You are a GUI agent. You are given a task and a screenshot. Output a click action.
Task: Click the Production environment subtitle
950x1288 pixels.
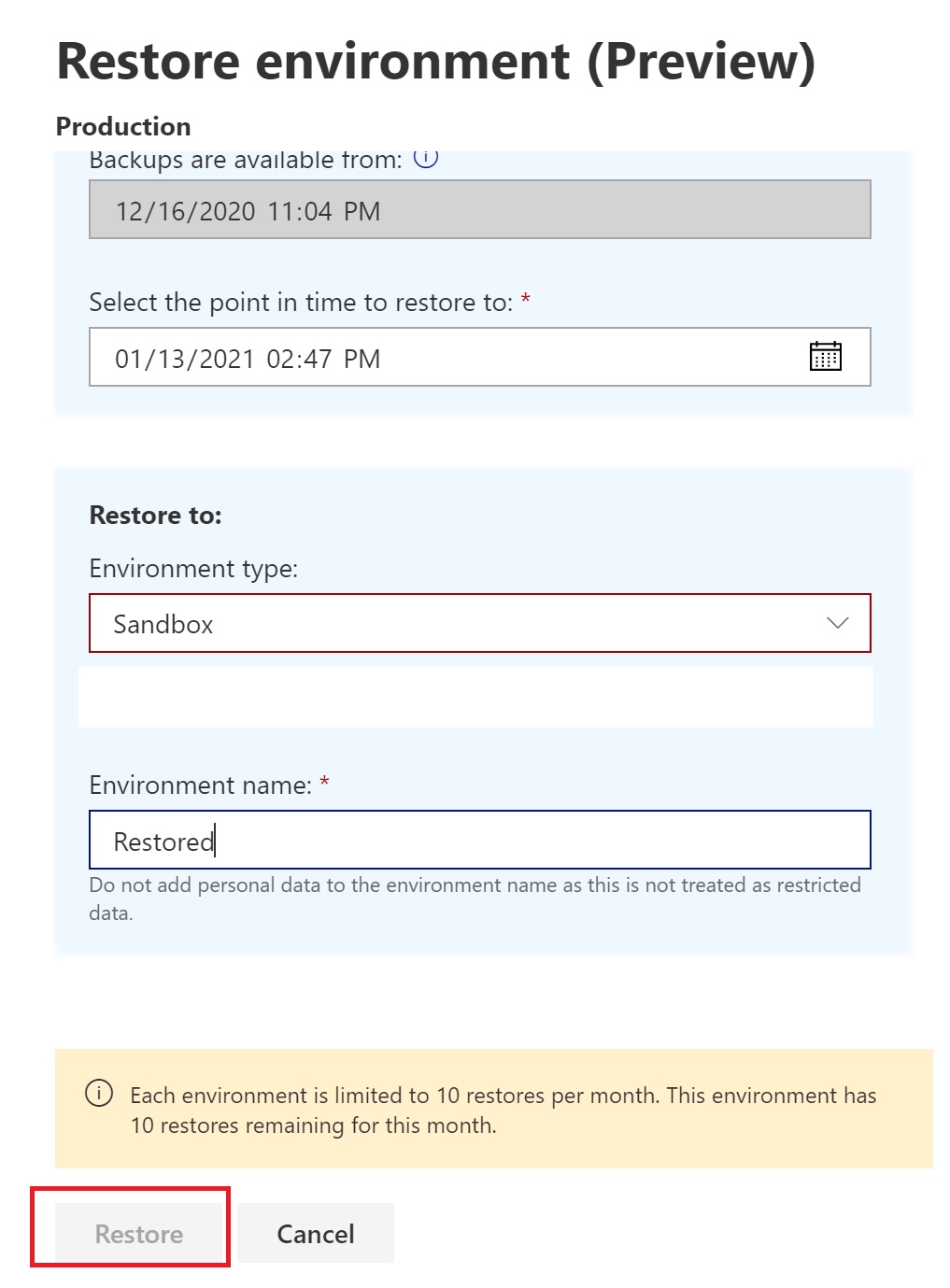(123, 126)
